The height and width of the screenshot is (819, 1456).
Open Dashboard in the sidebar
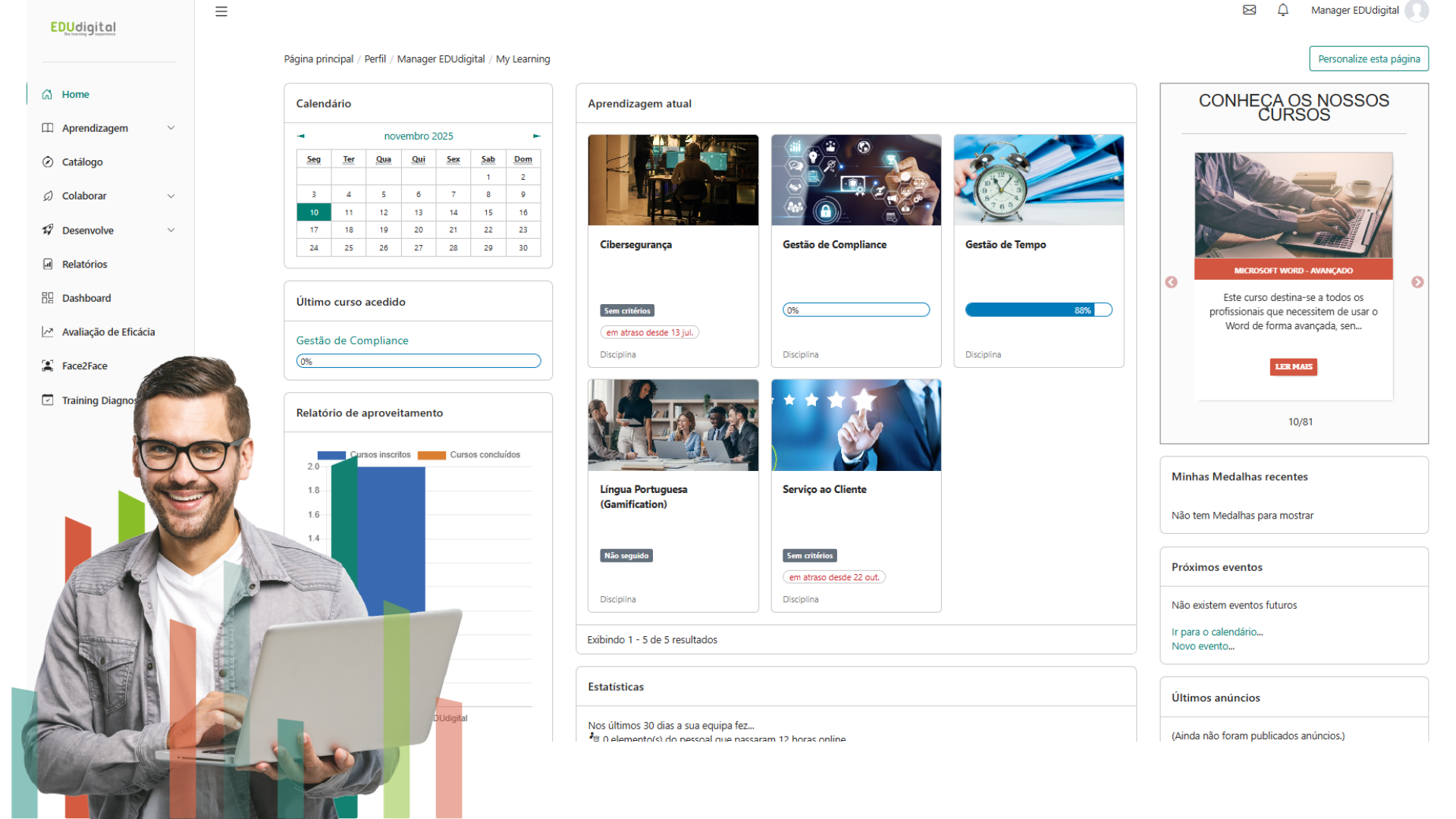point(86,298)
